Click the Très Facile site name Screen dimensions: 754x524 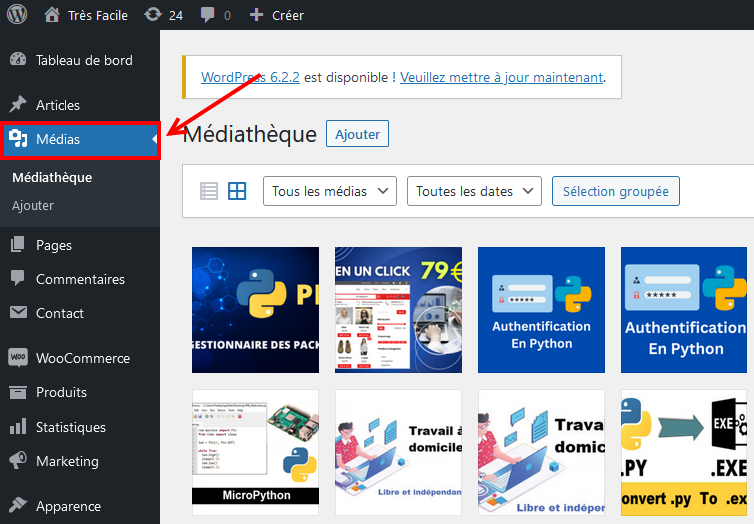tap(98, 15)
